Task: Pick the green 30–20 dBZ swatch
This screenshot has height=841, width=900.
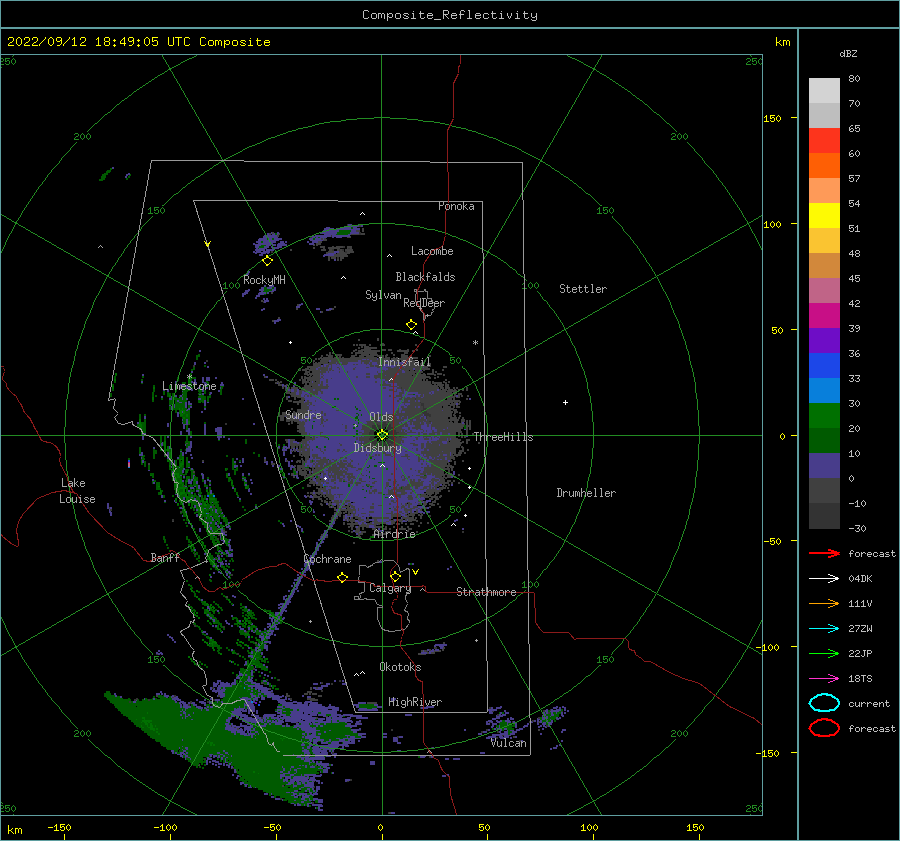Action: tap(824, 416)
